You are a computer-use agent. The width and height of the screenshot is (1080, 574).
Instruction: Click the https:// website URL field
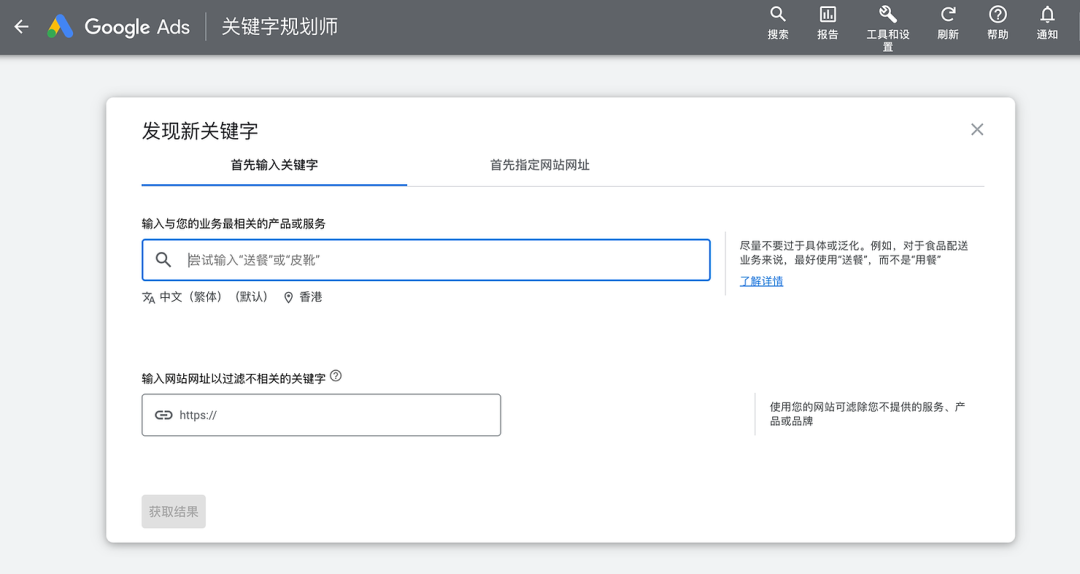[x=321, y=415]
